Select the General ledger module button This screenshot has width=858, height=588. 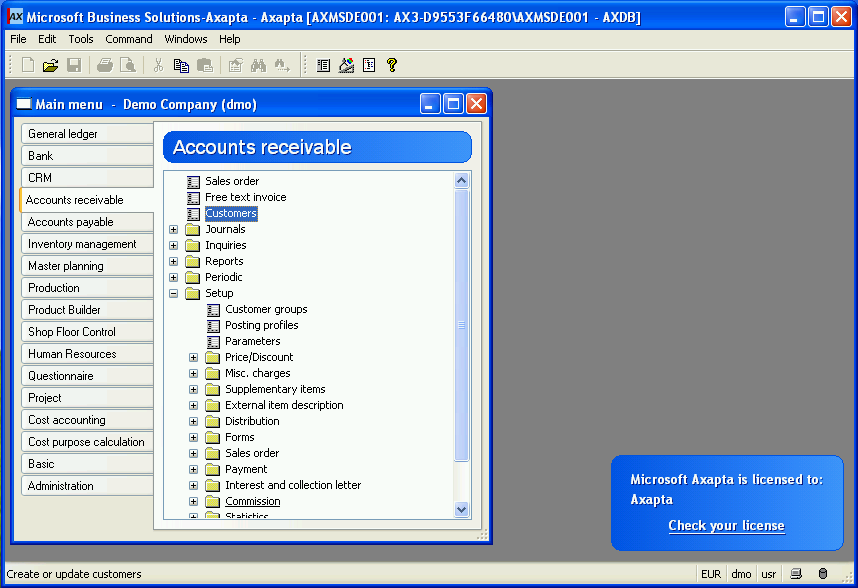(x=87, y=134)
